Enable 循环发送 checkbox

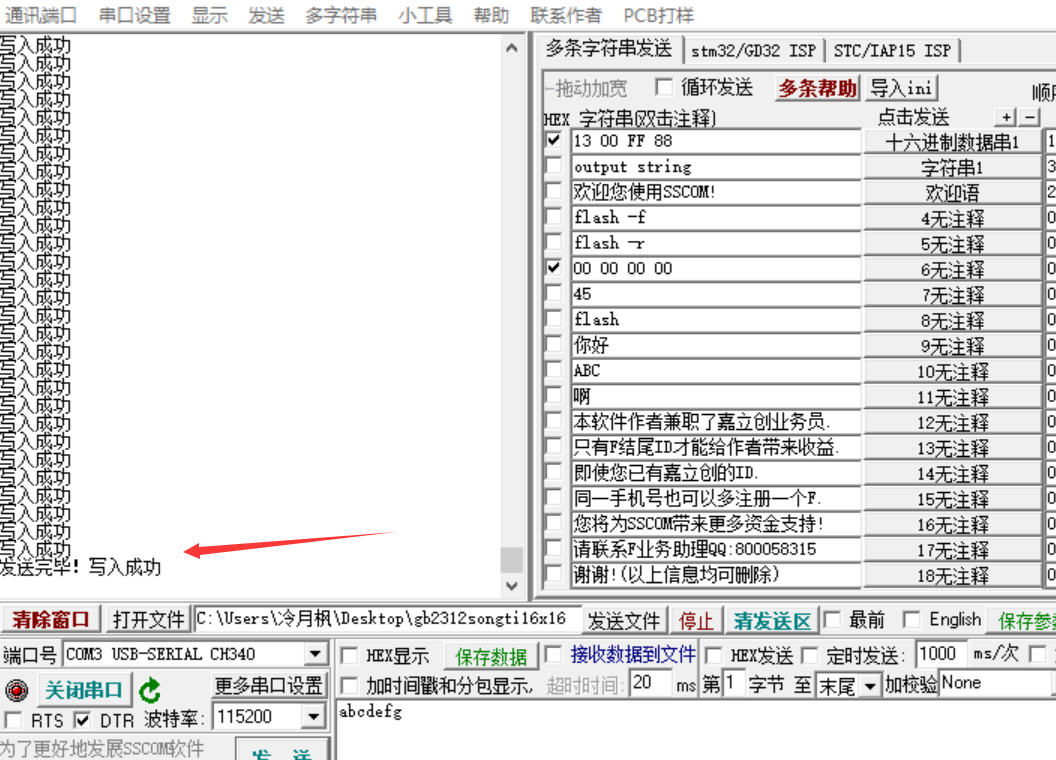pyautogui.click(x=664, y=87)
